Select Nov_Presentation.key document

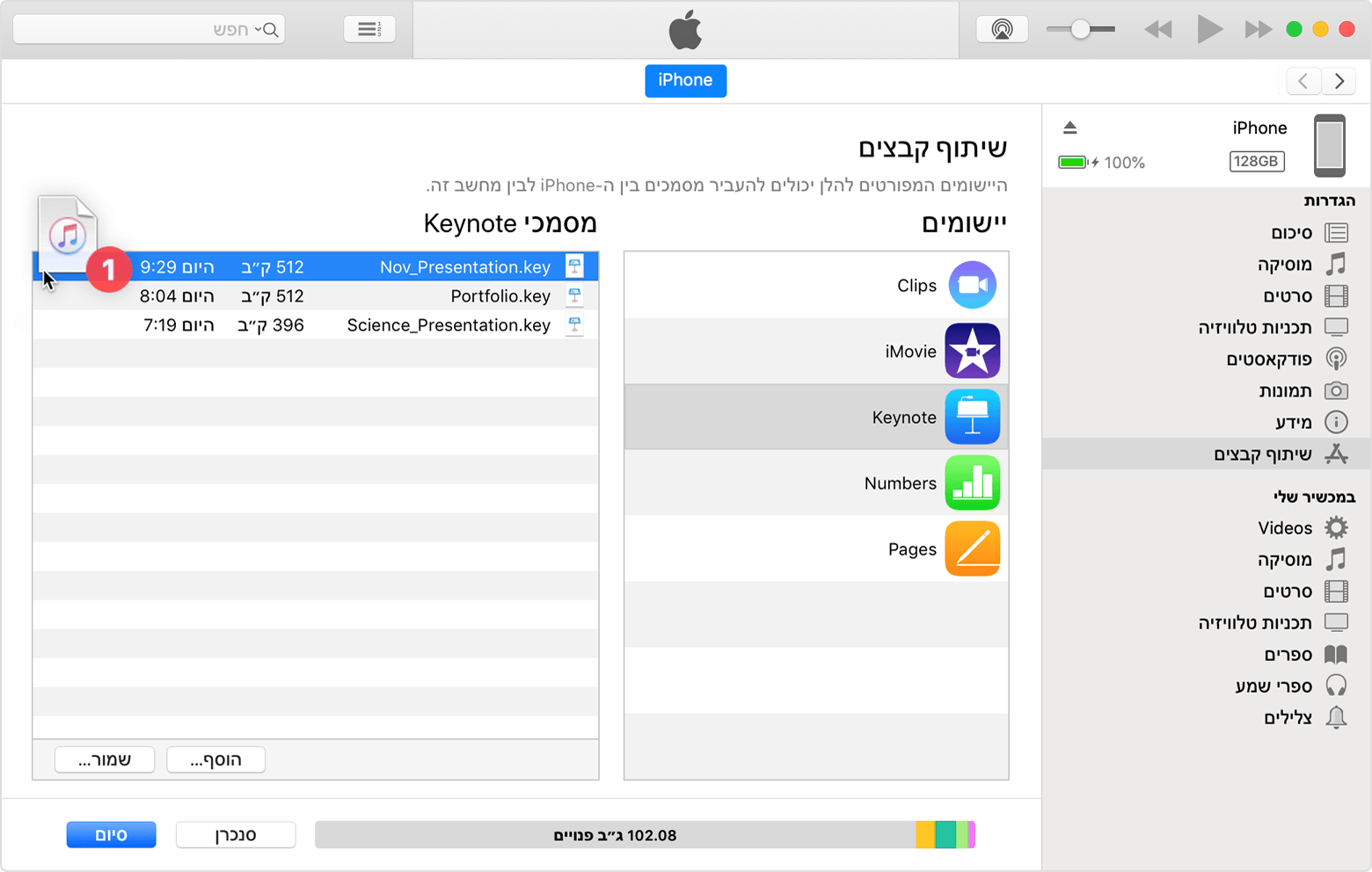tap(316, 266)
